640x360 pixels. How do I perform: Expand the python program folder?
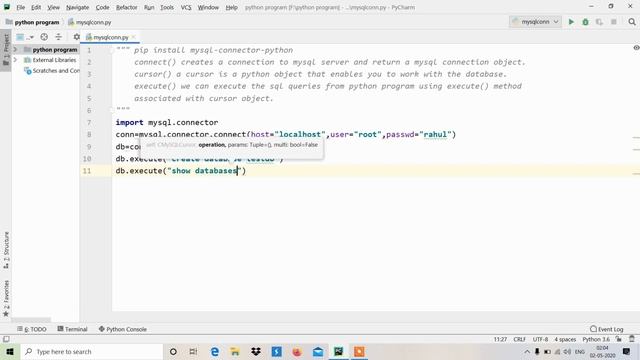16,49
